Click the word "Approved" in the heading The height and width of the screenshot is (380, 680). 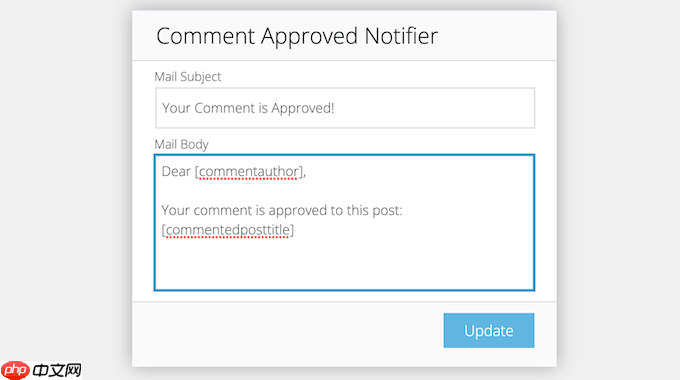click(x=310, y=37)
